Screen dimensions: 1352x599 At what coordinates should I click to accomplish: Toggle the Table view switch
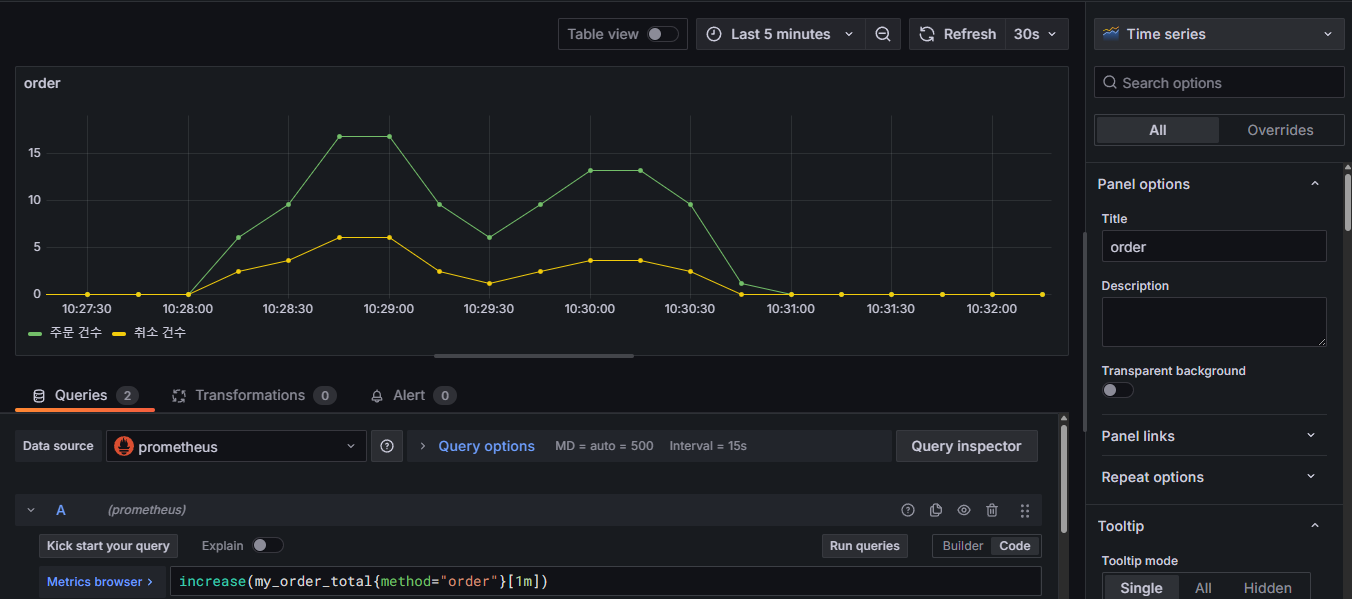tap(662, 34)
